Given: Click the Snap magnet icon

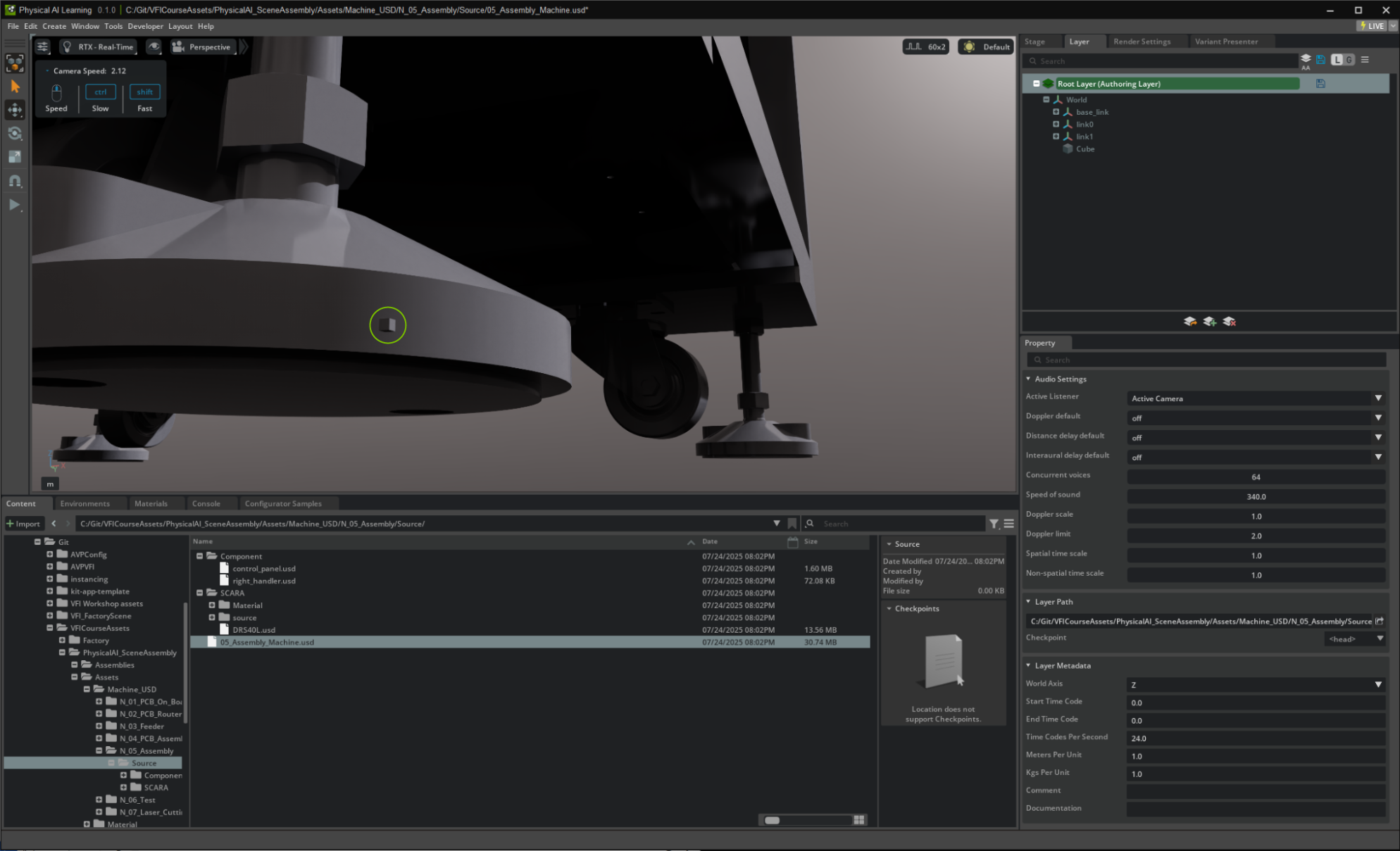Looking at the screenshot, I should tap(15, 181).
